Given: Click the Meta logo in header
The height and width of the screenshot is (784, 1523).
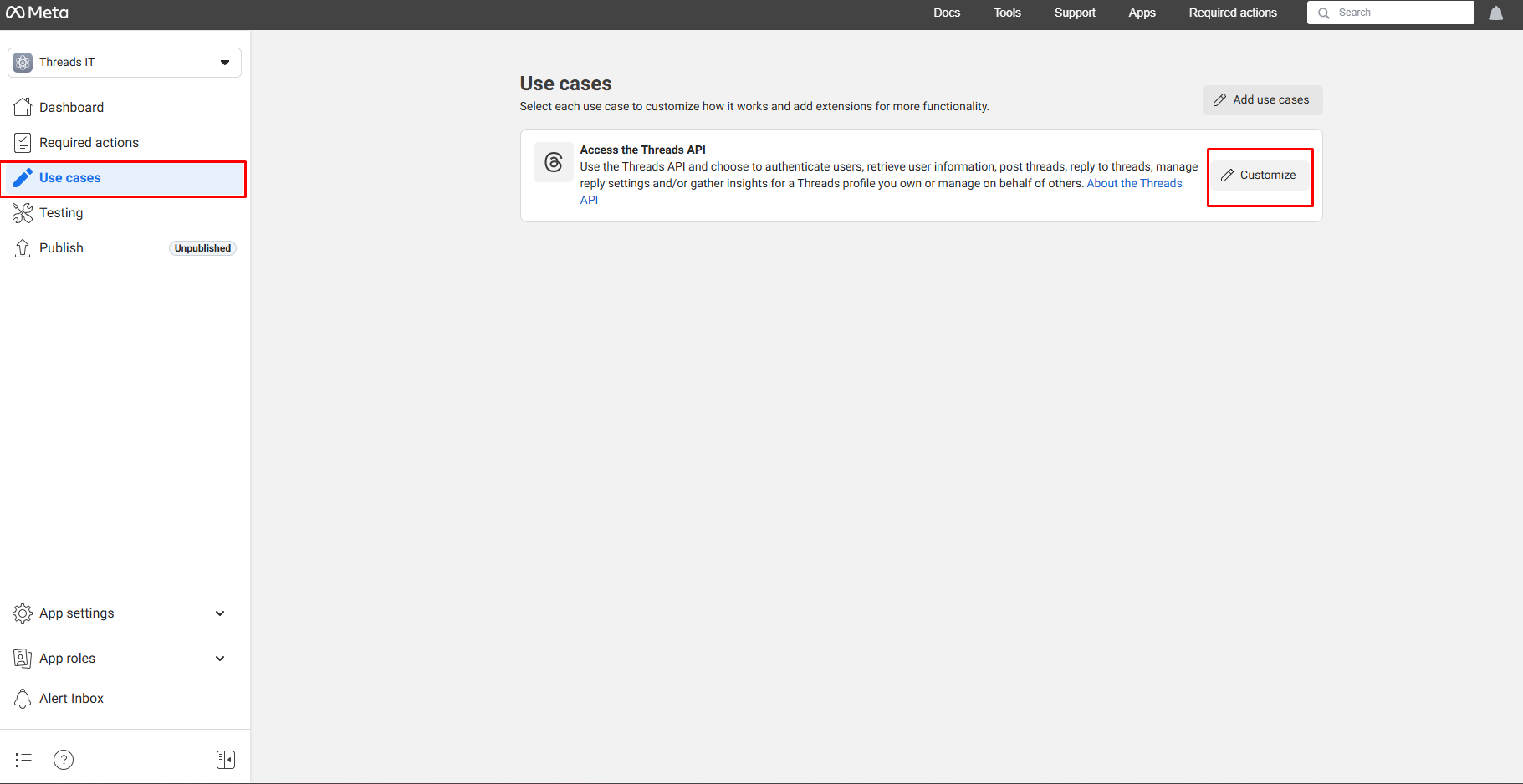Looking at the screenshot, I should click(38, 13).
